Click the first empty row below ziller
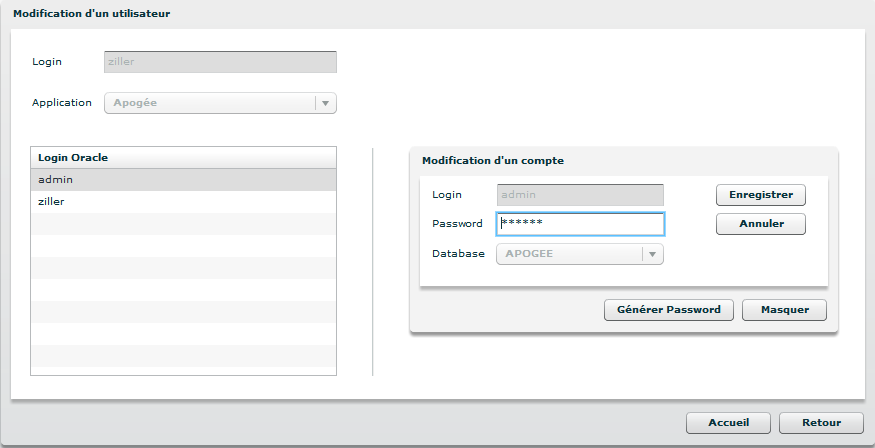The image size is (875, 448). [x=184, y=224]
